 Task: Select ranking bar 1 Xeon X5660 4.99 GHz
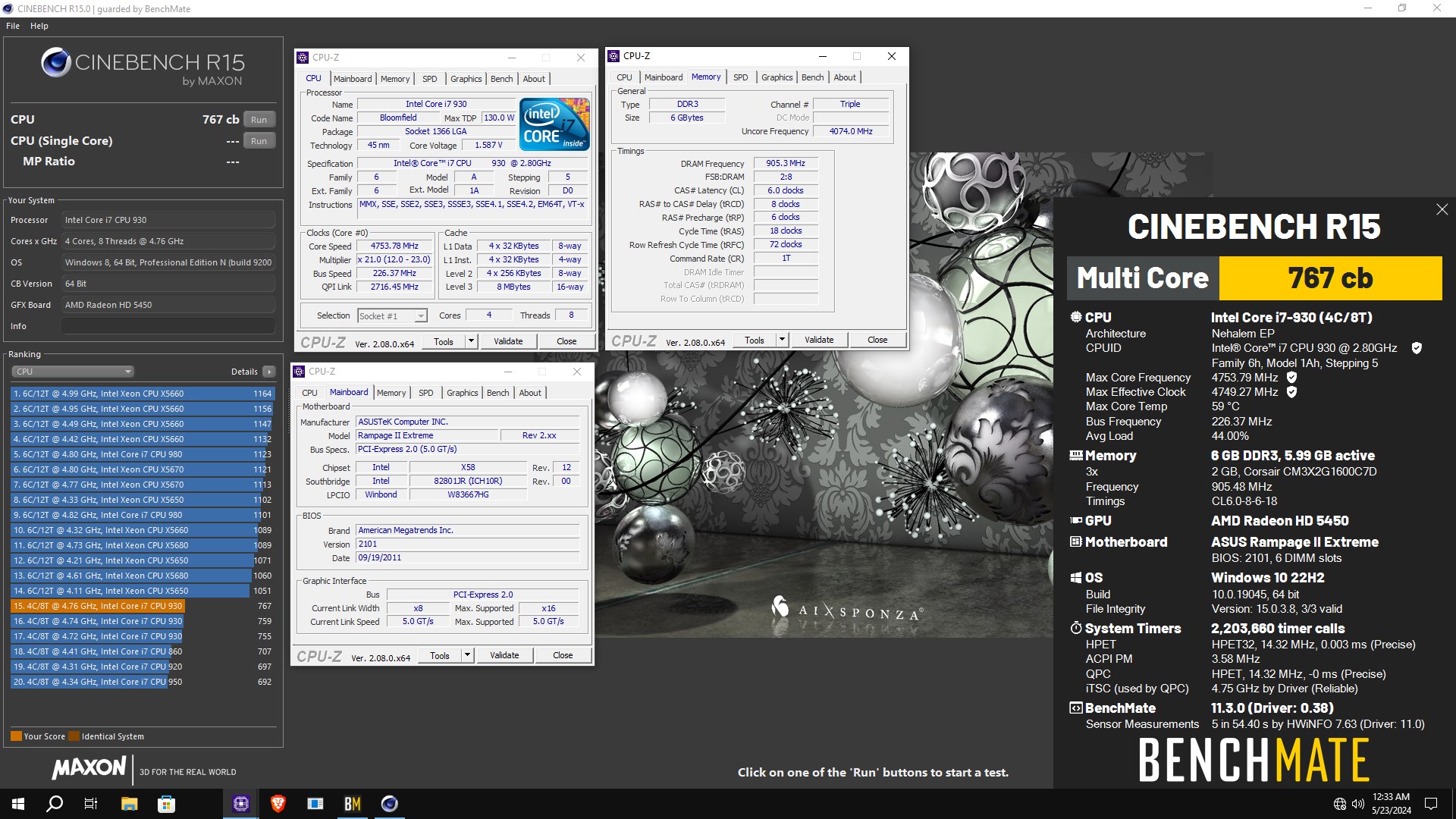tap(142, 394)
